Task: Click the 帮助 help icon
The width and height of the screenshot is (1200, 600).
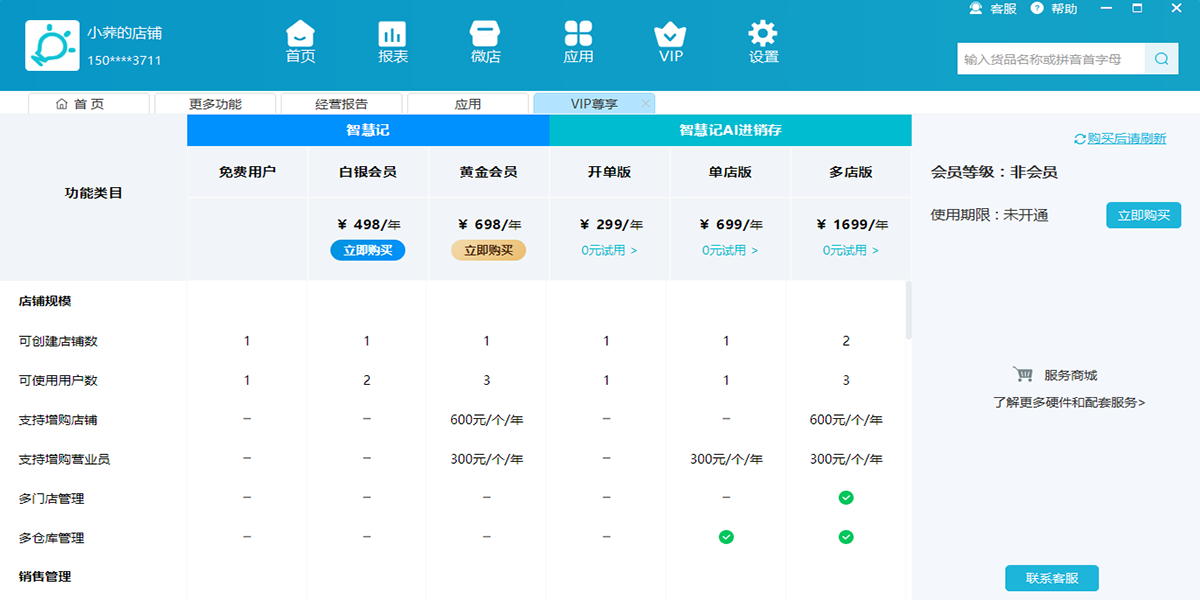Action: pyautogui.click(x=1037, y=9)
